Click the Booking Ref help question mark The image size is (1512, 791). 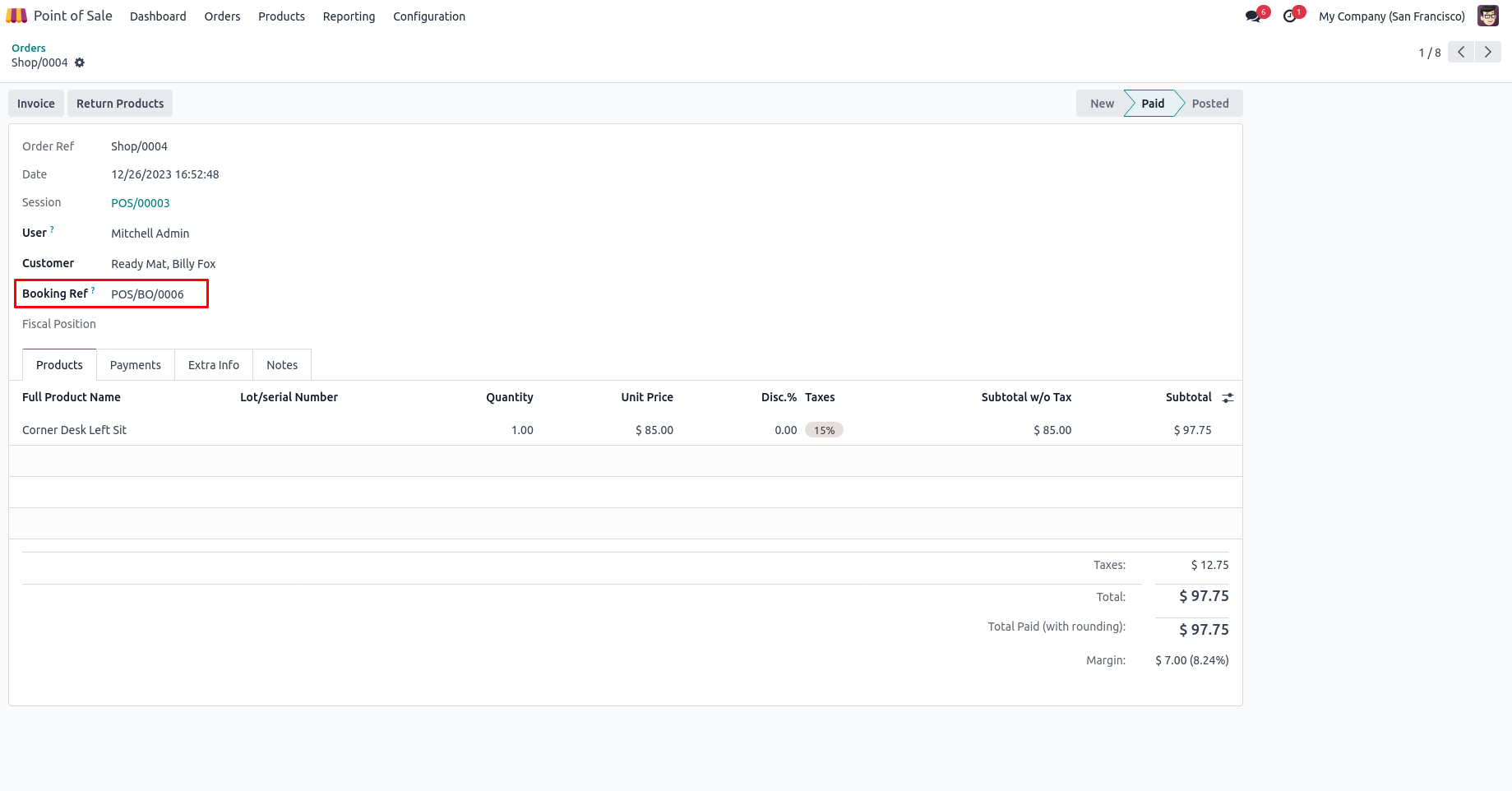[93, 290]
